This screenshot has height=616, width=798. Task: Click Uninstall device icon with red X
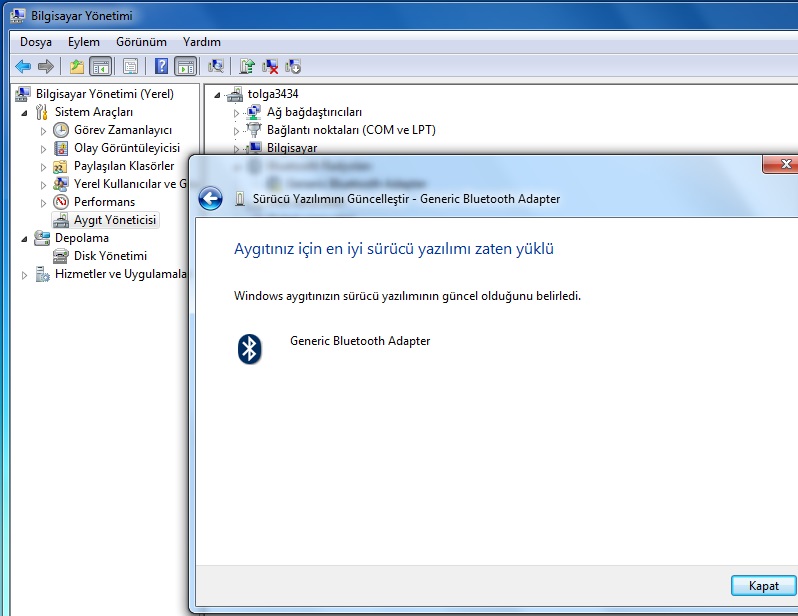[x=270, y=67]
